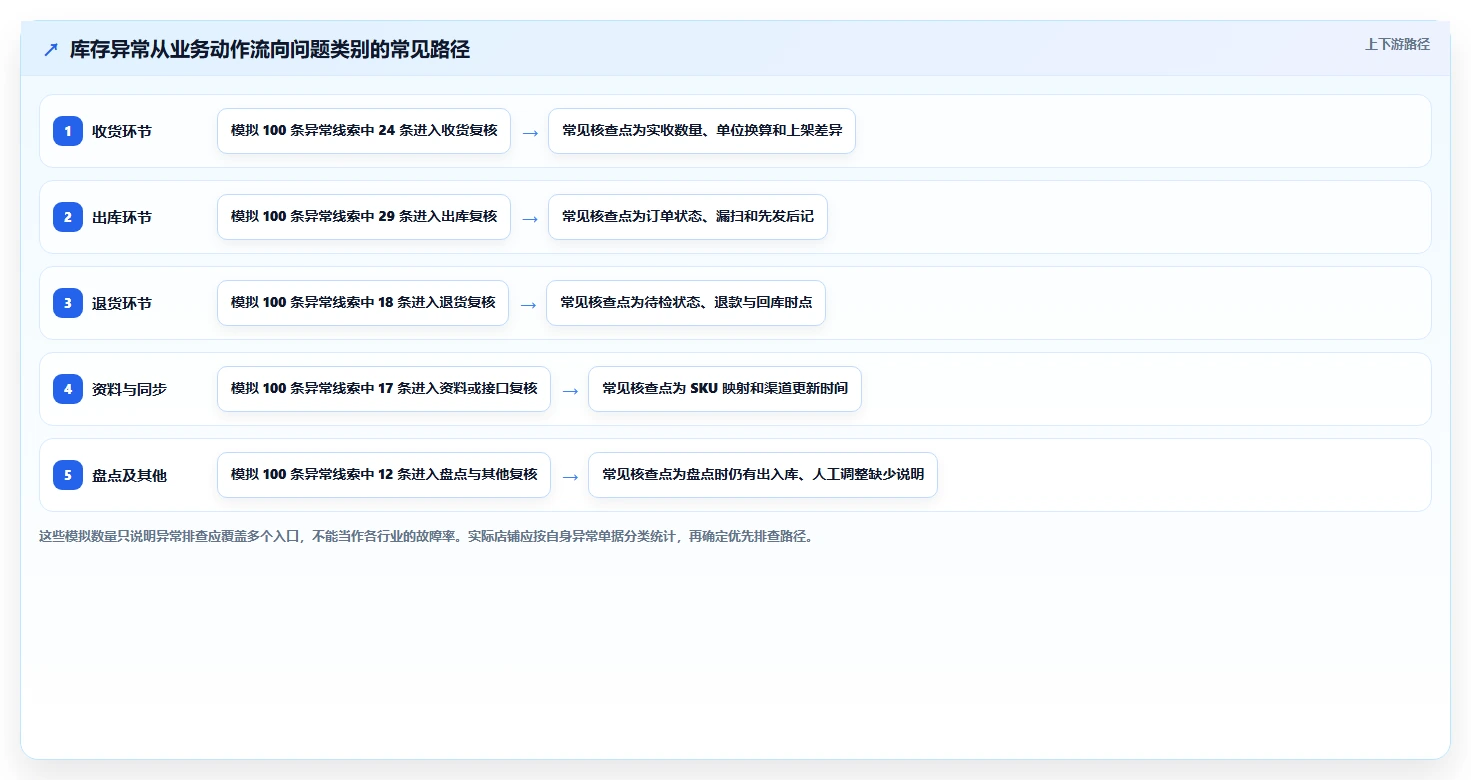Click the card 常见核查点为实收数量、单位换算和上架差异
Image resolution: width=1471 pixels, height=780 pixels.
[x=702, y=131]
